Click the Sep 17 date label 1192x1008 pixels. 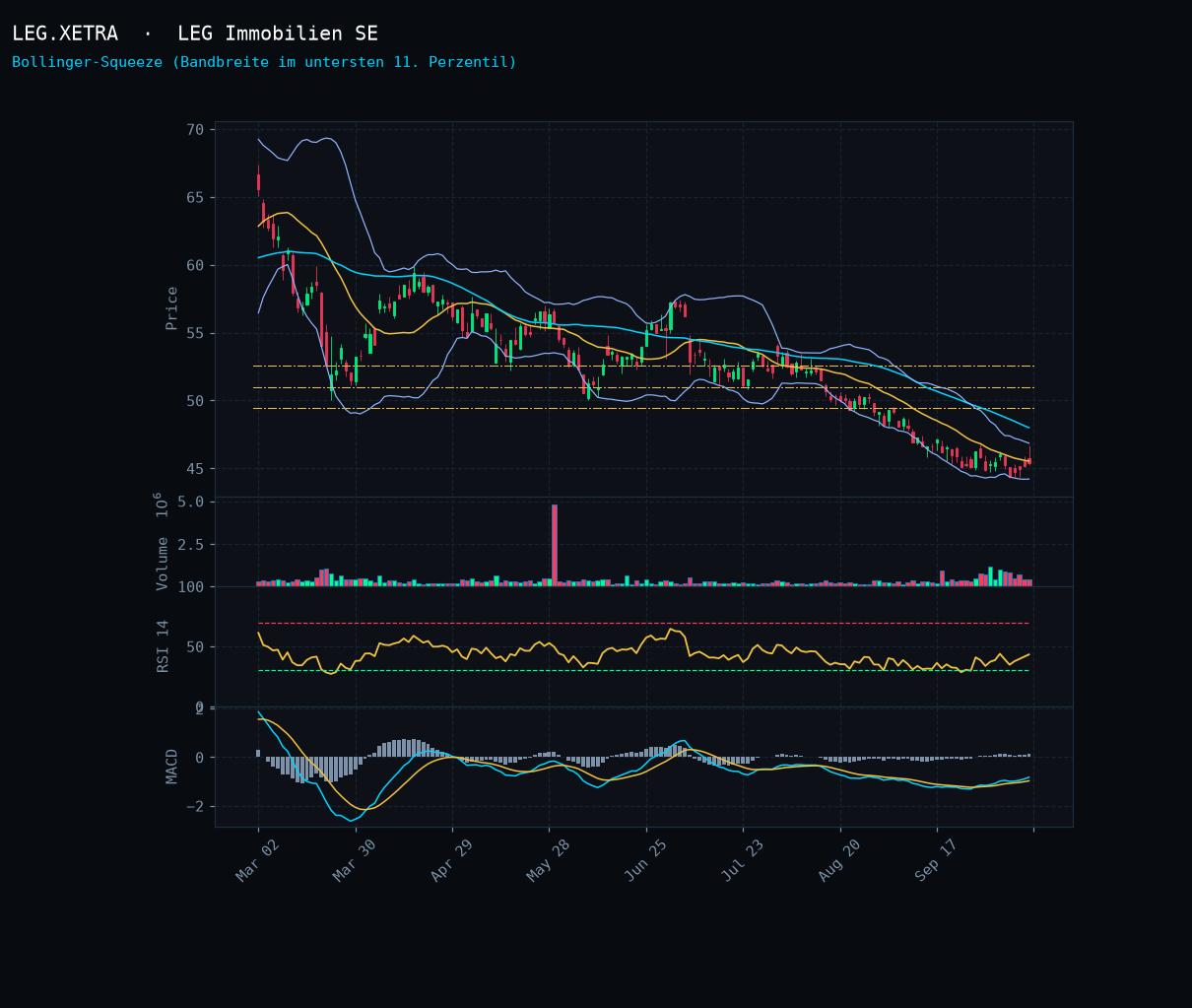tap(937, 860)
